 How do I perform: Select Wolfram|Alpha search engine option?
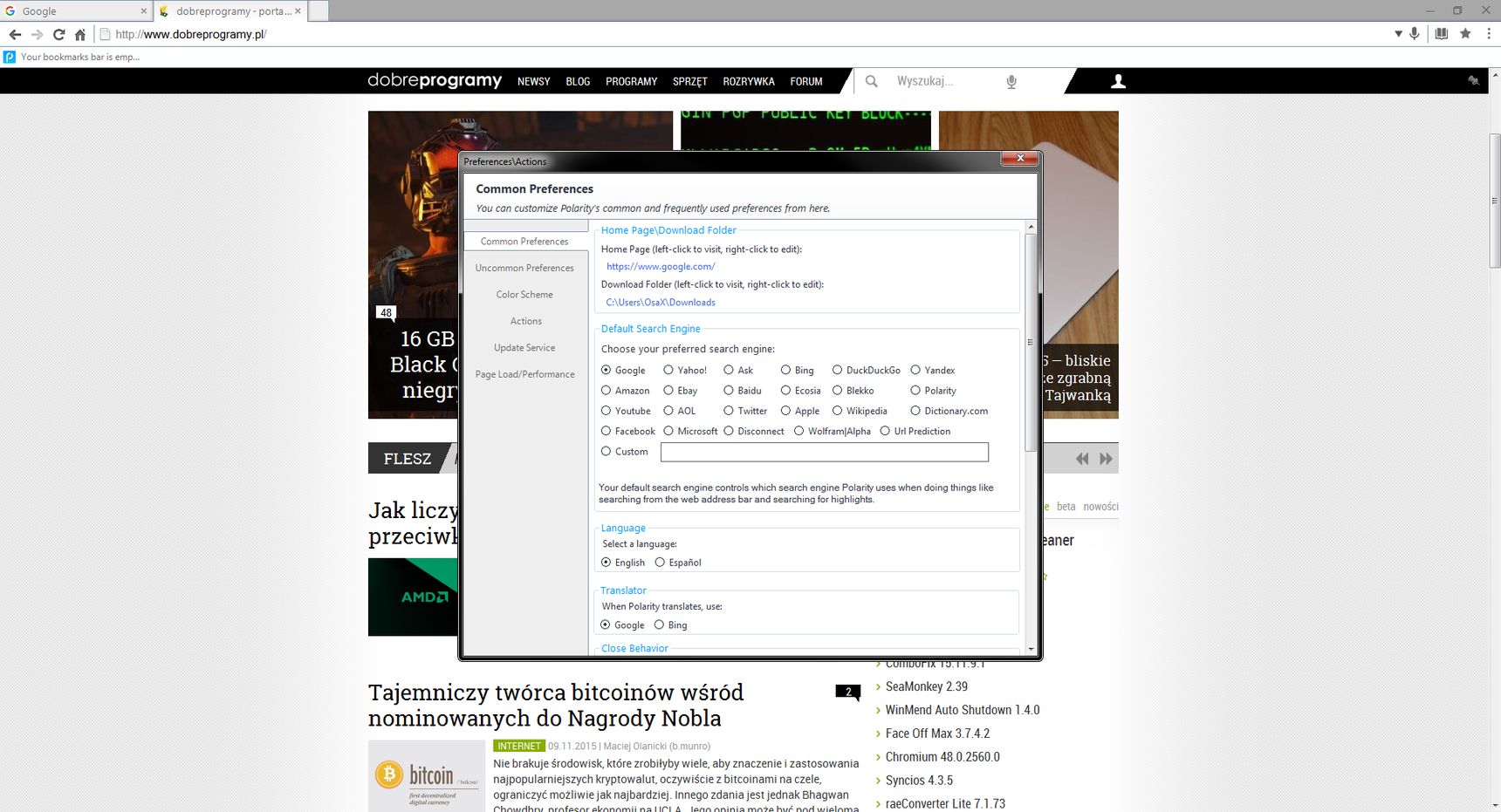[x=832, y=431]
